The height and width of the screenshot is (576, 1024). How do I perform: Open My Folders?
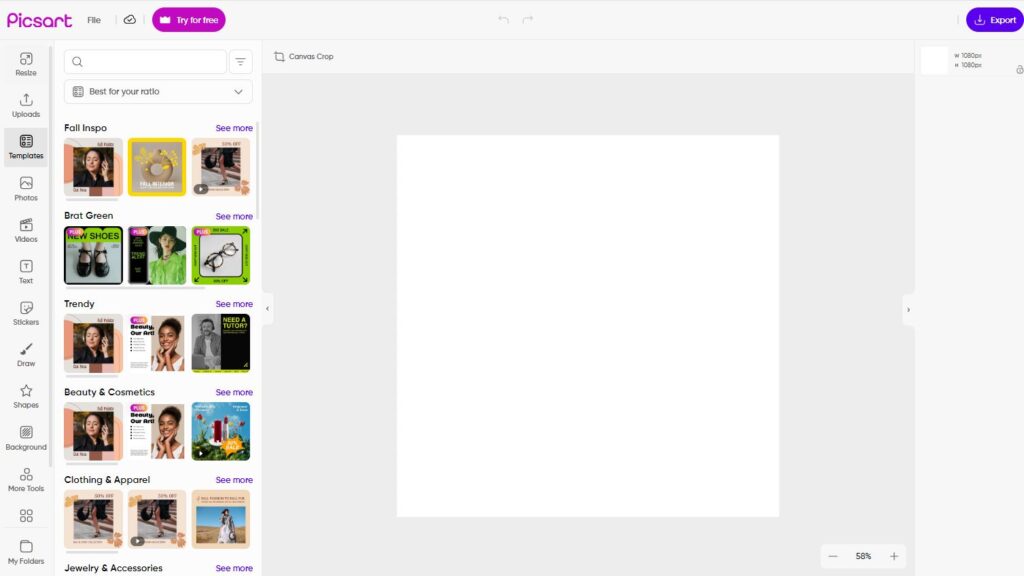coord(26,552)
